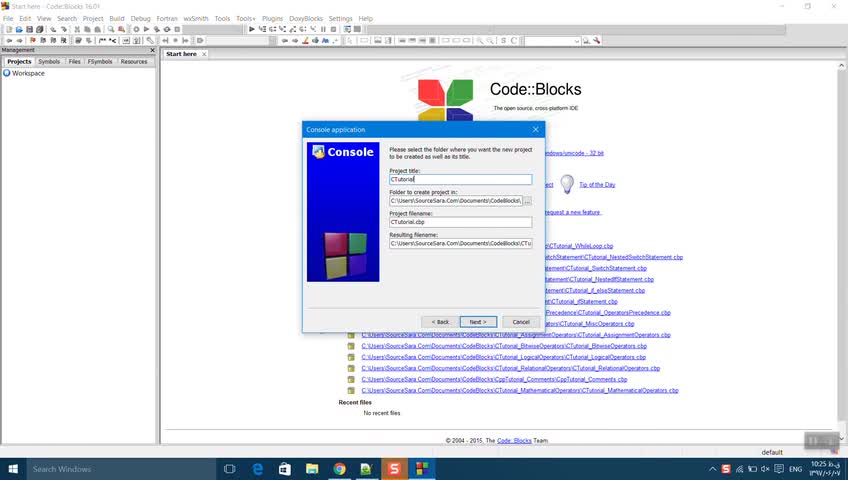This screenshot has width=848, height=480.
Task: Close the Management panel
Action: pyautogui.click(x=152, y=50)
